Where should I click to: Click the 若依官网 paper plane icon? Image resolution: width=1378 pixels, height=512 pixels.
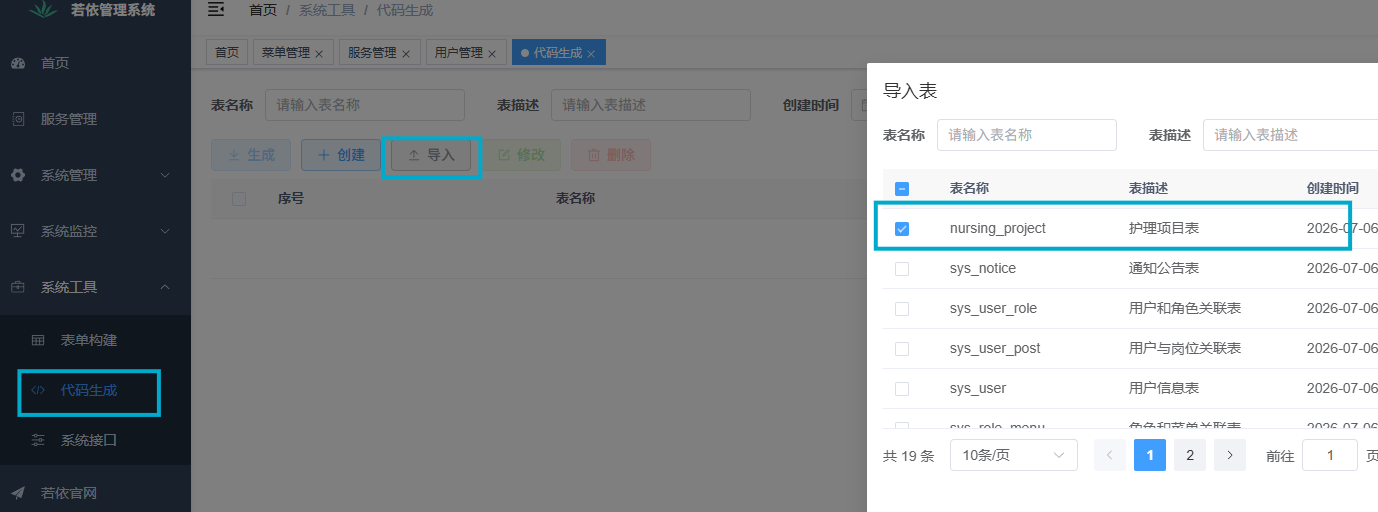pos(18,493)
